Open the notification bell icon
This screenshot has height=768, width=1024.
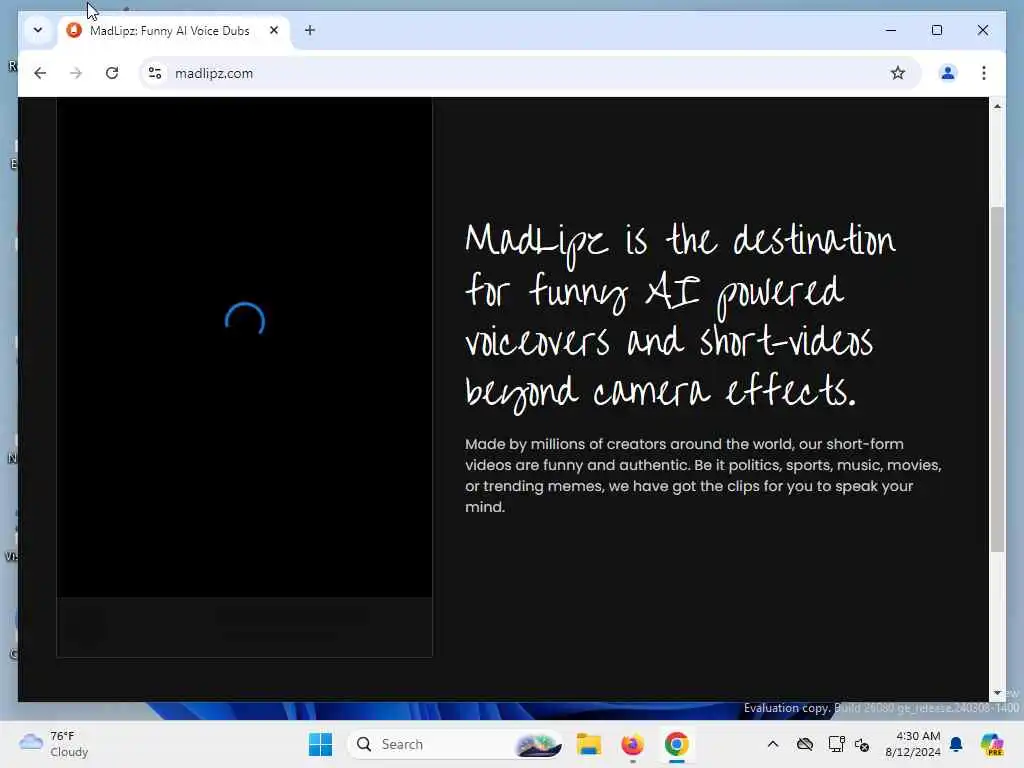tap(956, 744)
